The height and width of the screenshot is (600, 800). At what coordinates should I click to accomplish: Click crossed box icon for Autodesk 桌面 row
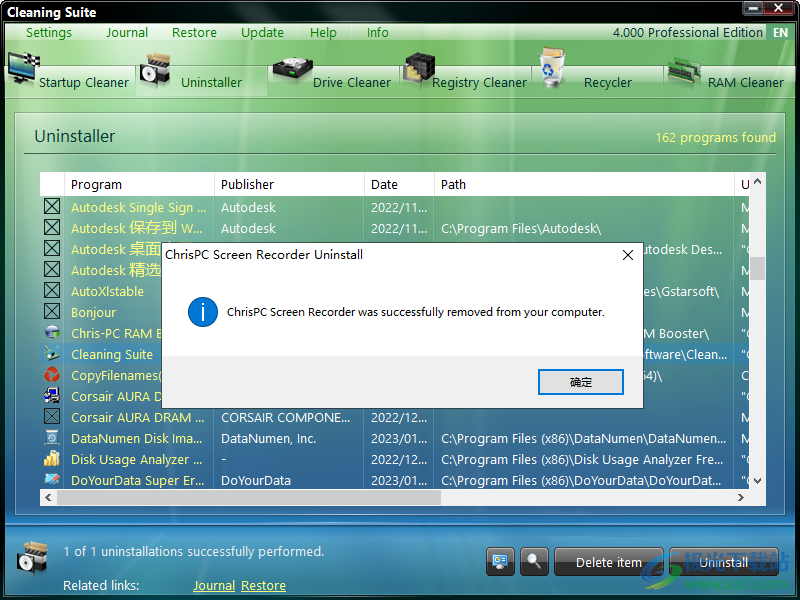52,248
